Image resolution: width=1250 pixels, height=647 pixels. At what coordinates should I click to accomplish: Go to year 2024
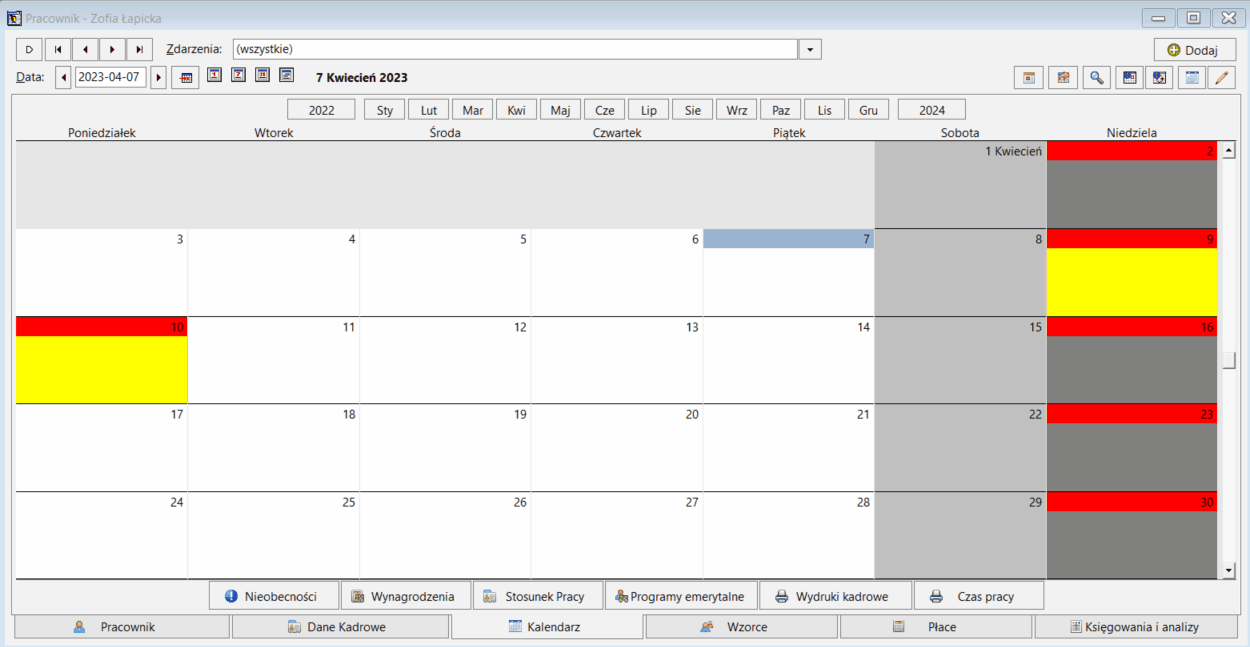[932, 110]
